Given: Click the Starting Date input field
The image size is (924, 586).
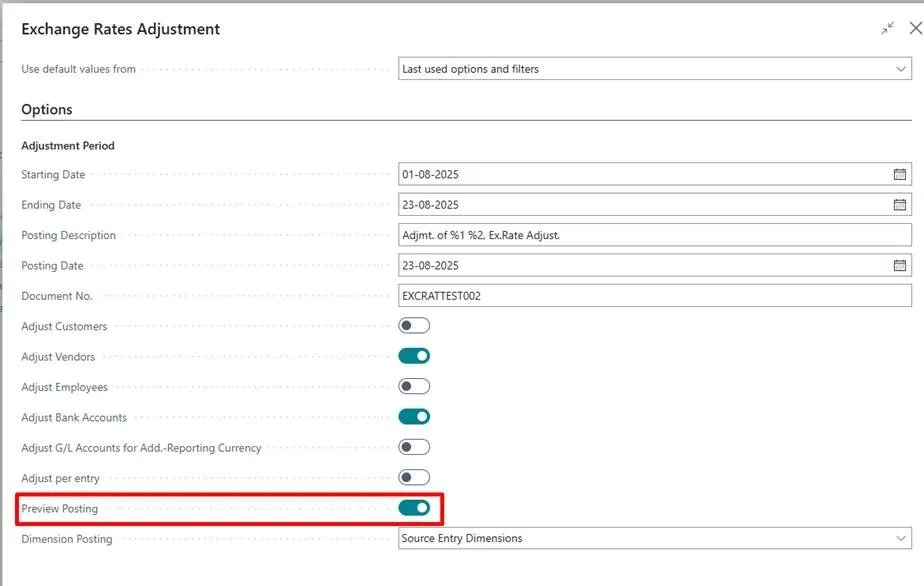Looking at the screenshot, I should 640,175.
